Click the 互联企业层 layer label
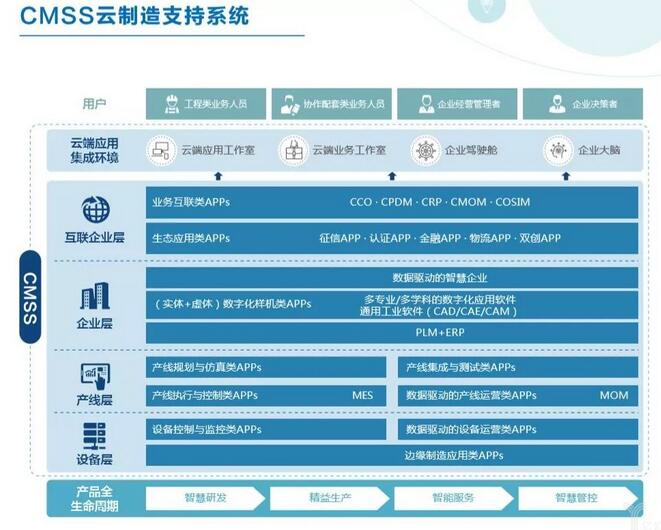Screen dimensions: 661x530 [94, 238]
